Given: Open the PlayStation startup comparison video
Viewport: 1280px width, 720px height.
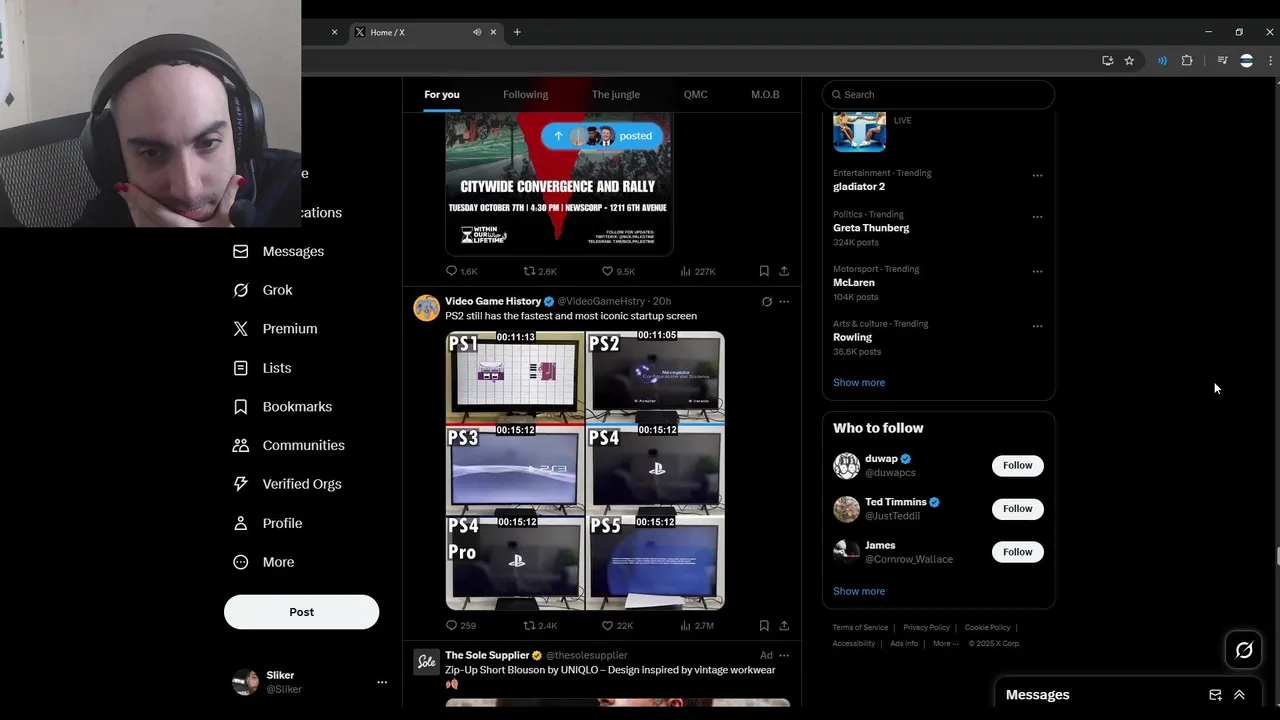Looking at the screenshot, I should tap(585, 470).
